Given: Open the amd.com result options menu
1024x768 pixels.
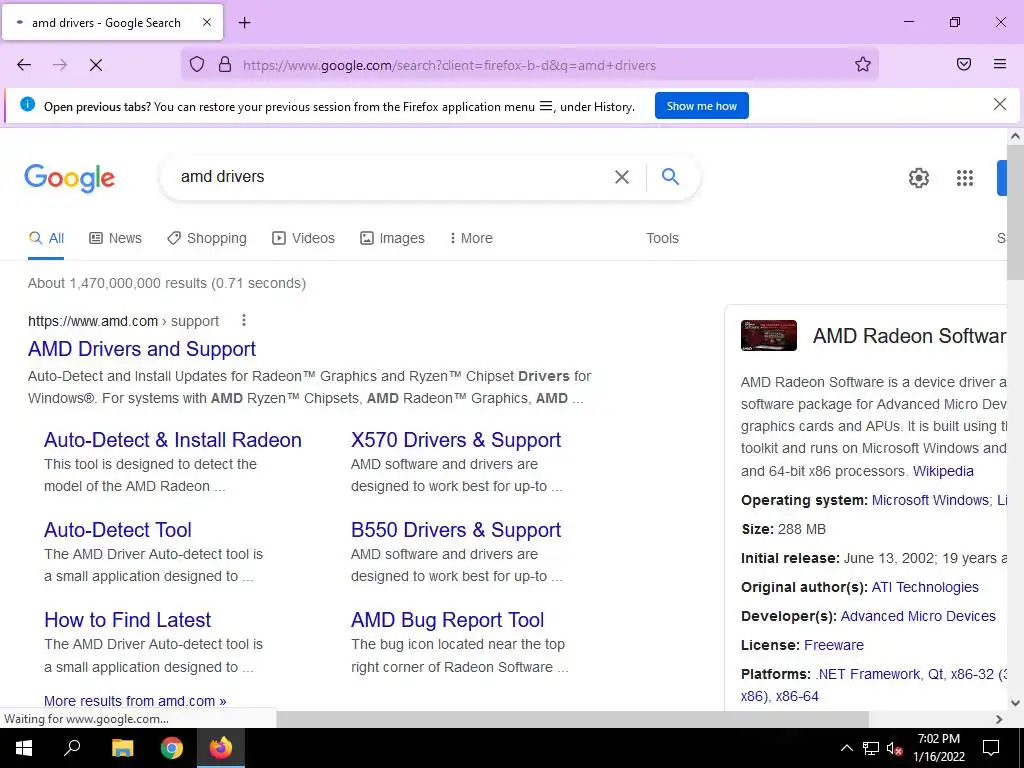Looking at the screenshot, I should [x=244, y=320].
